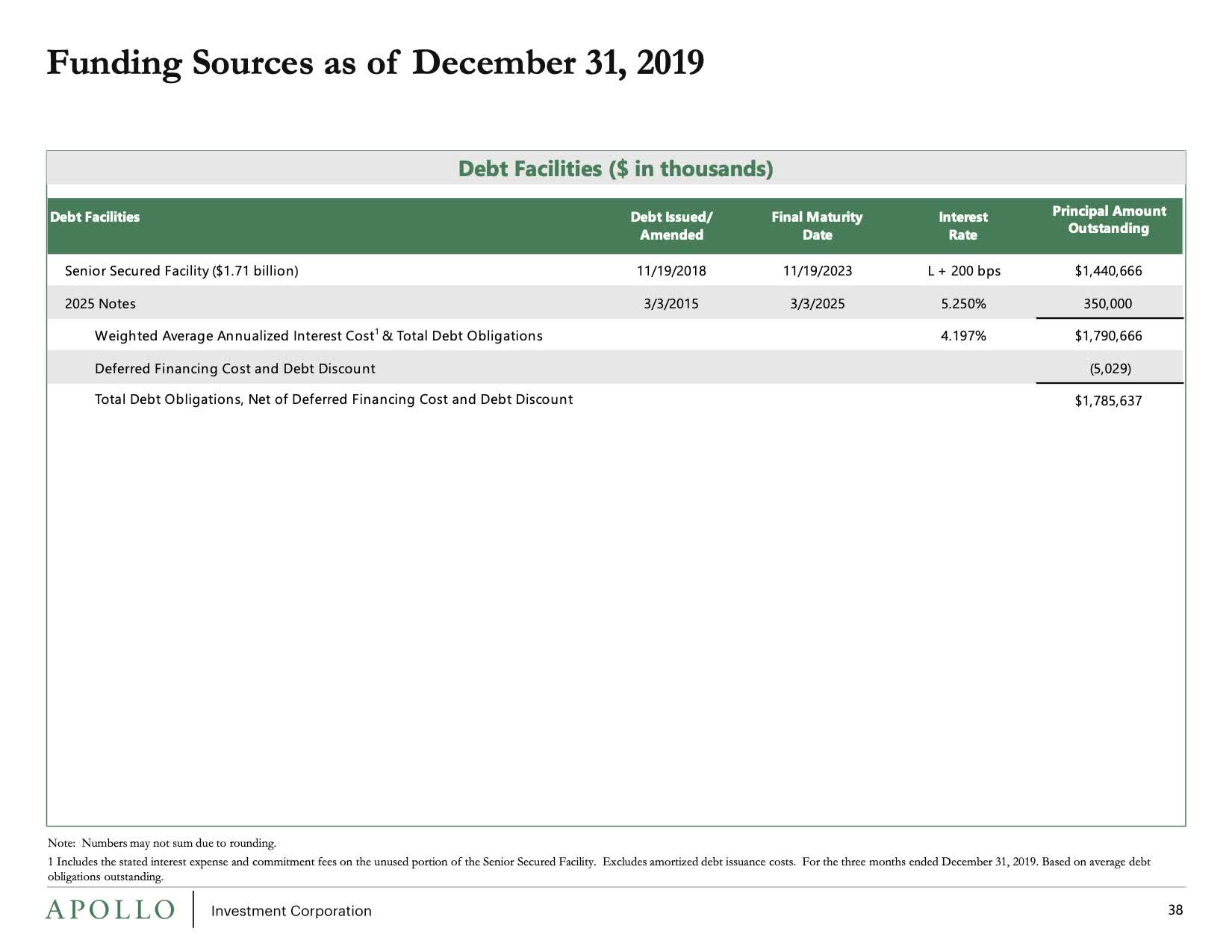This screenshot has height=952, width=1232.
Task: Click the page number 38
Action: tap(1175, 910)
